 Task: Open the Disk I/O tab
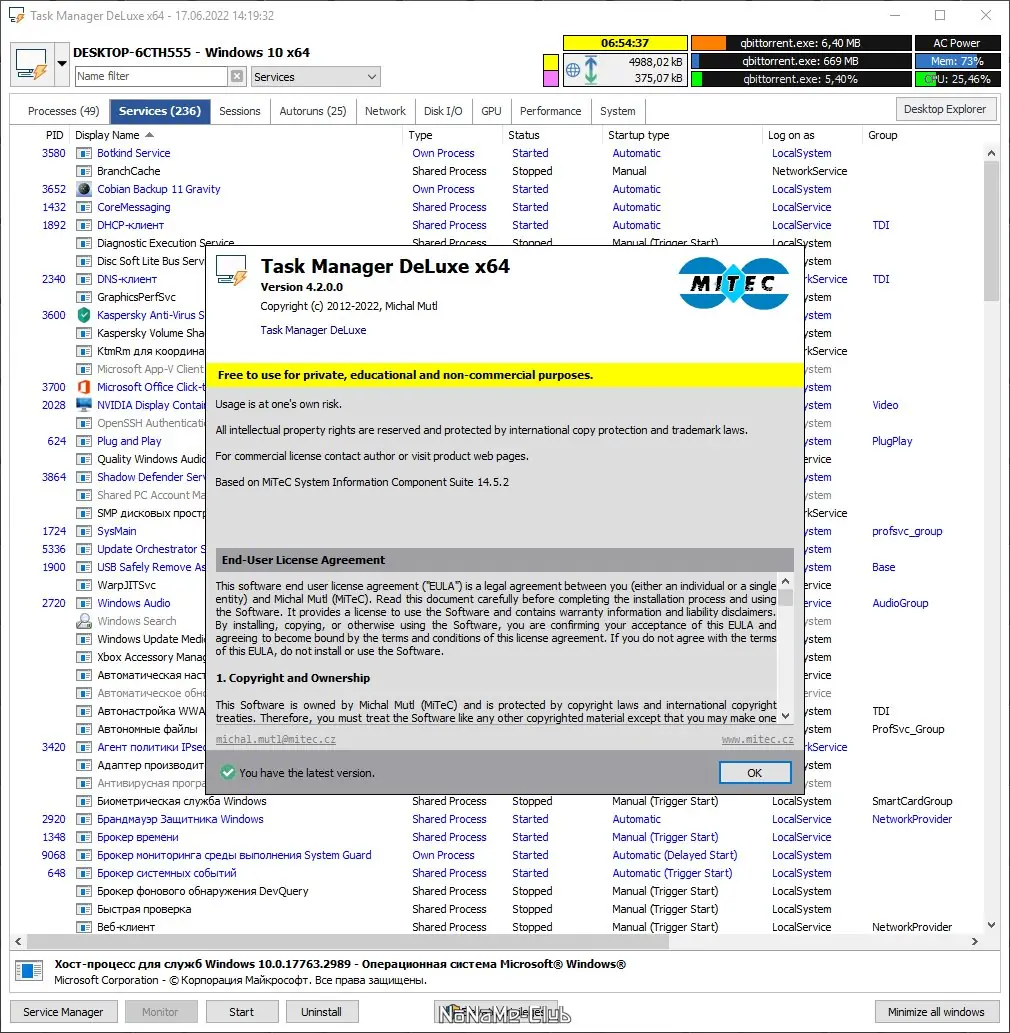coord(443,111)
